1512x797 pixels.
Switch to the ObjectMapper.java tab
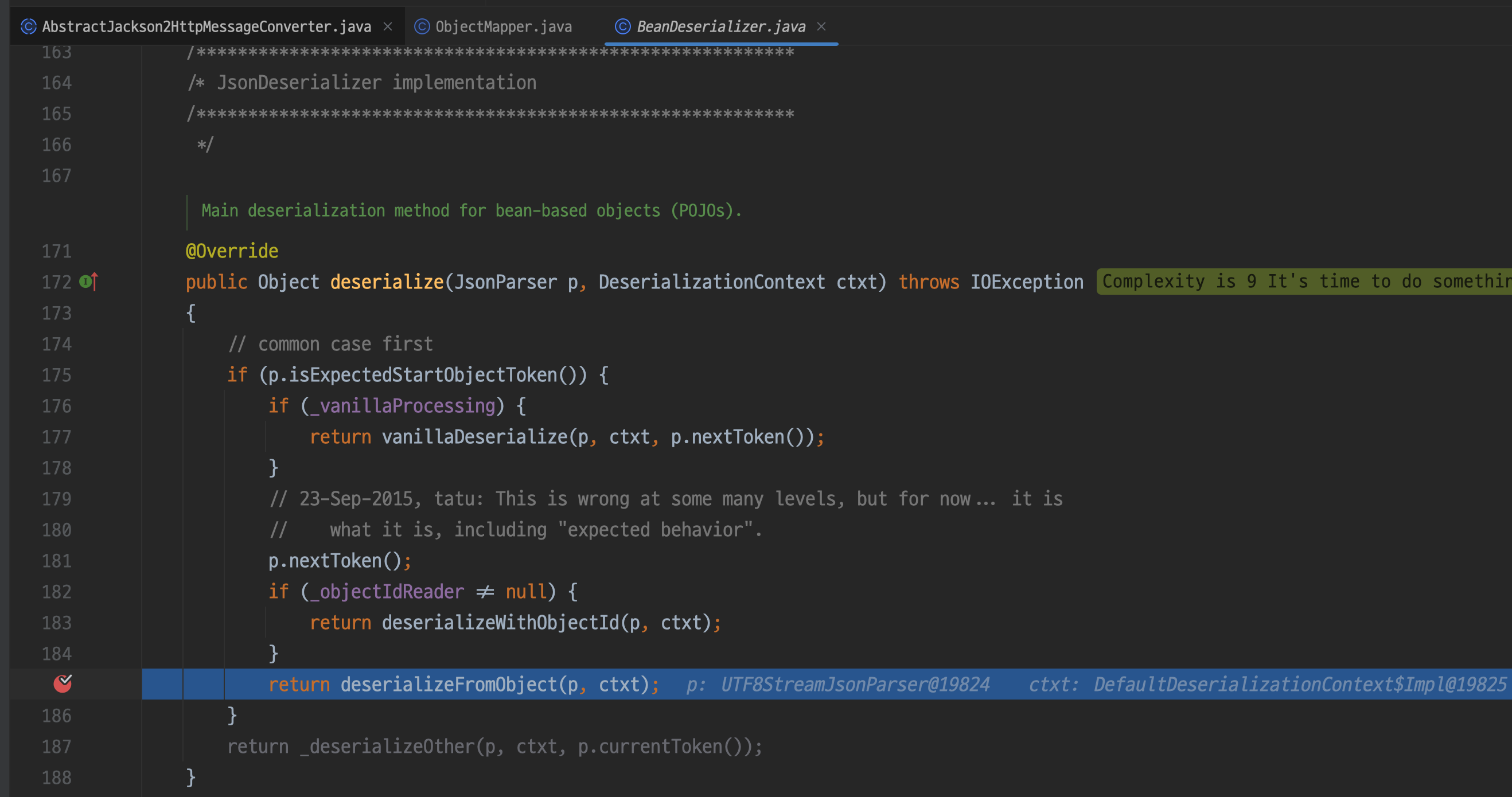point(503,26)
